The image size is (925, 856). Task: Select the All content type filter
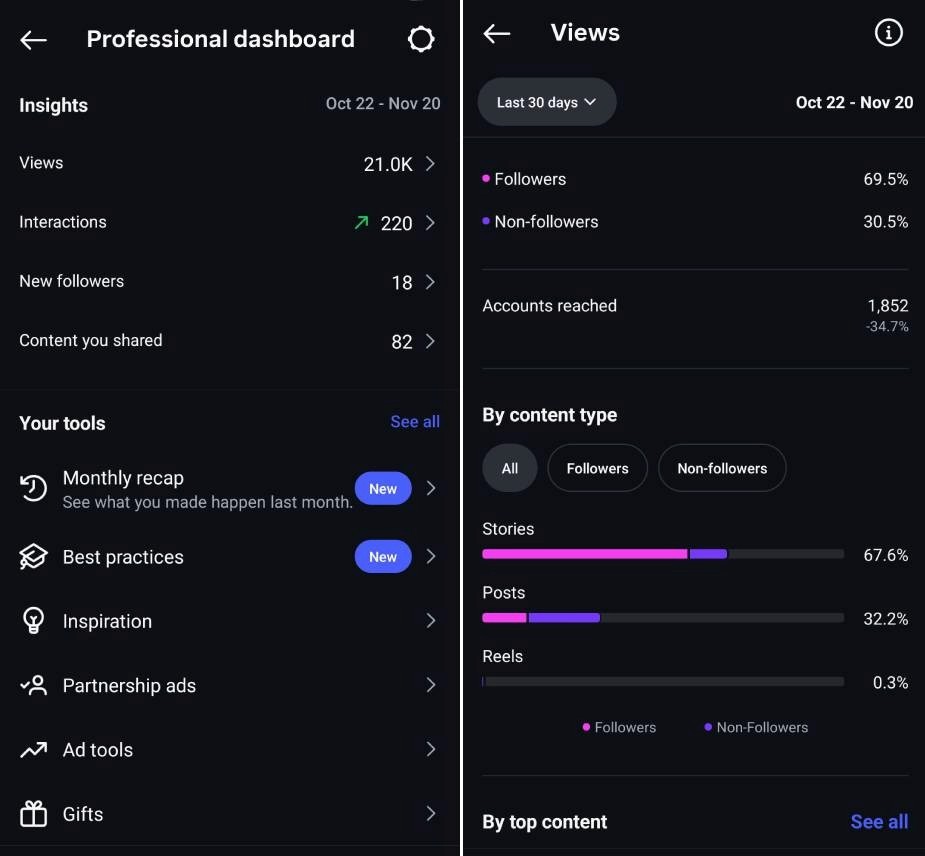510,468
